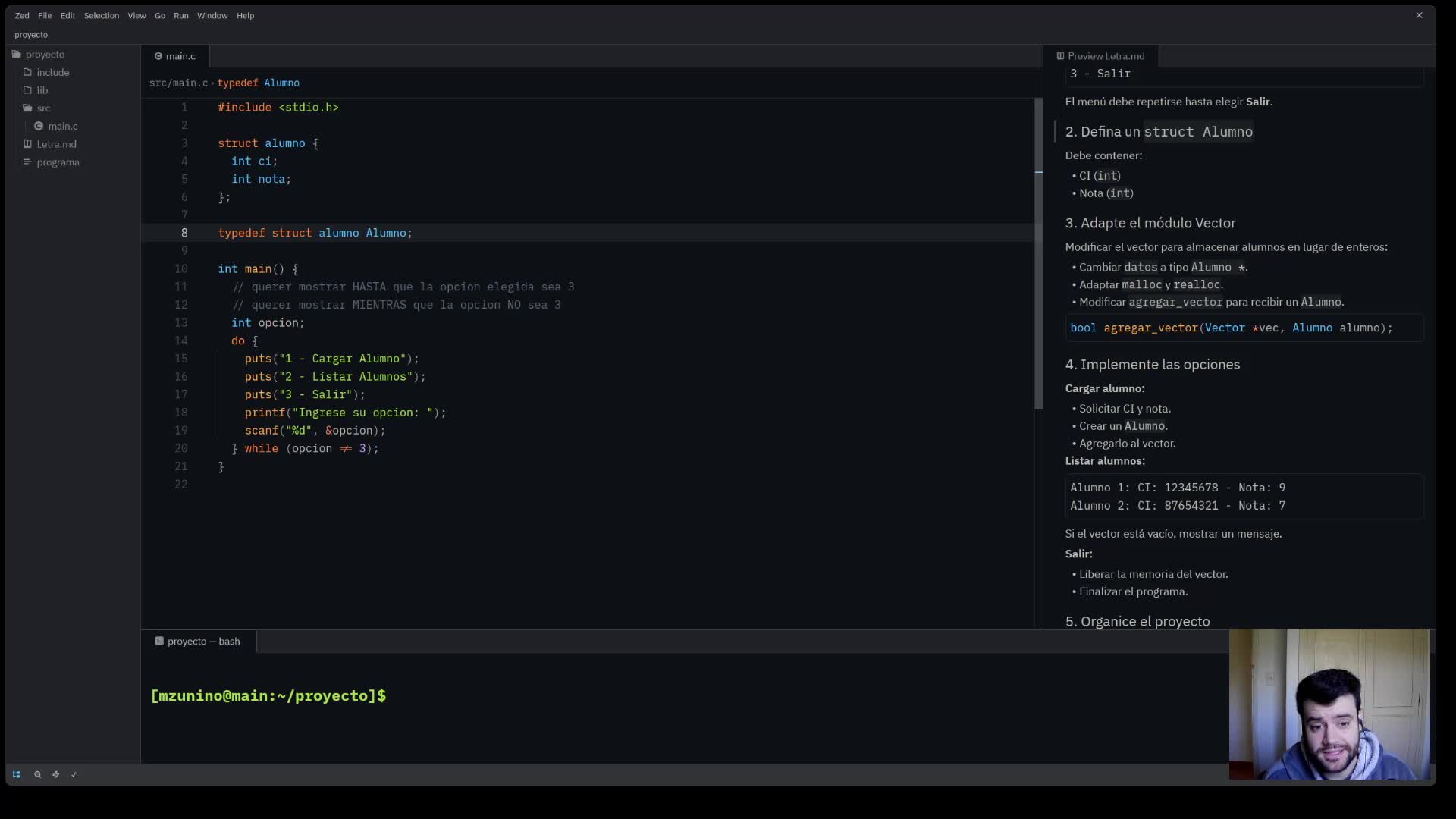Open Letra.md in the project tree
Viewport: 1456px width, 819px height.
click(57, 143)
